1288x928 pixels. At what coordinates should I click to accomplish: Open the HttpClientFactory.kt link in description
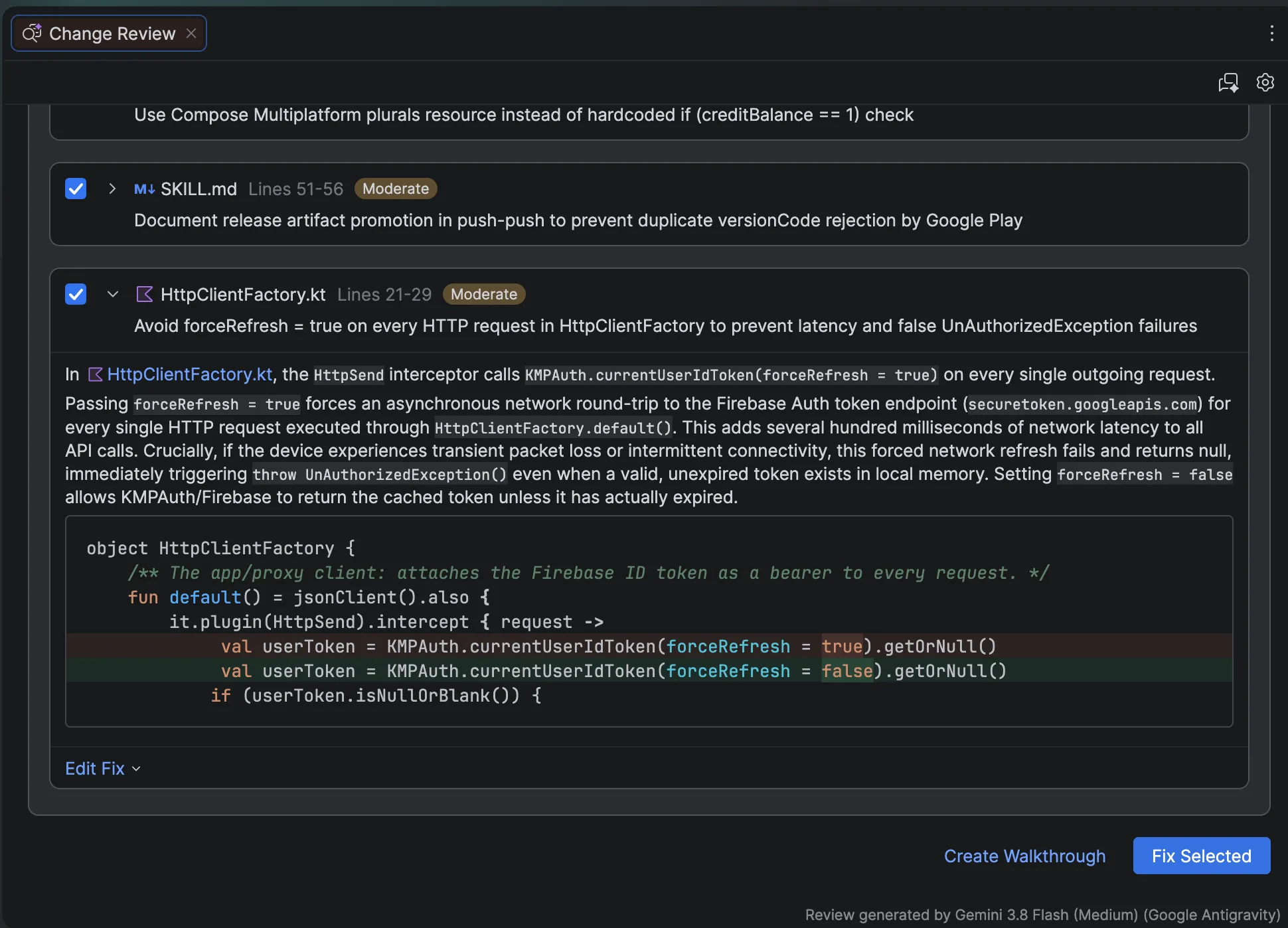coord(190,374)
